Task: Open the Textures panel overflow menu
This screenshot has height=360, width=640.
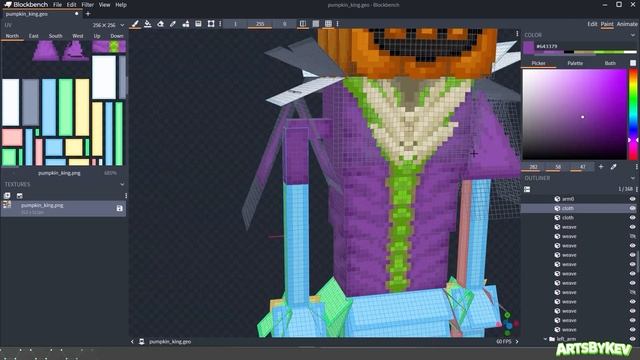Action: click(126, 196)
